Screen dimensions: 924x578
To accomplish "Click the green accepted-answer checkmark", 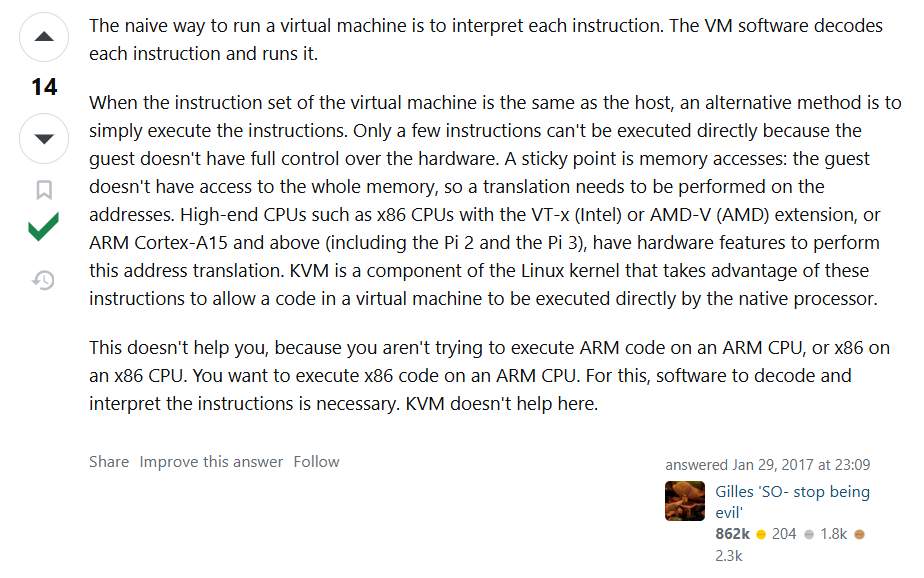I will point(42,228).
